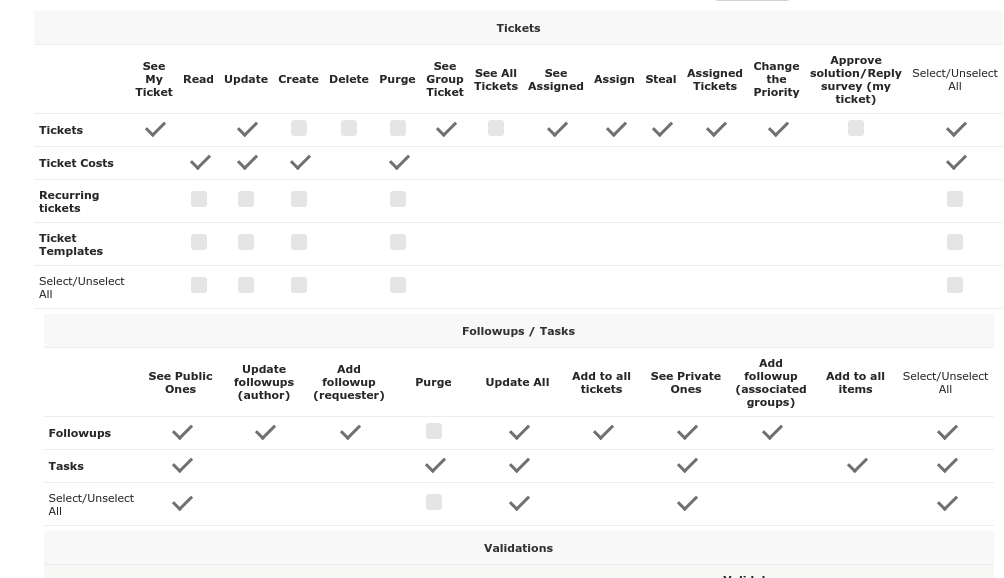
Task: Disable Update permission on Ticket Costs
Action: click(x=246, y=162)
